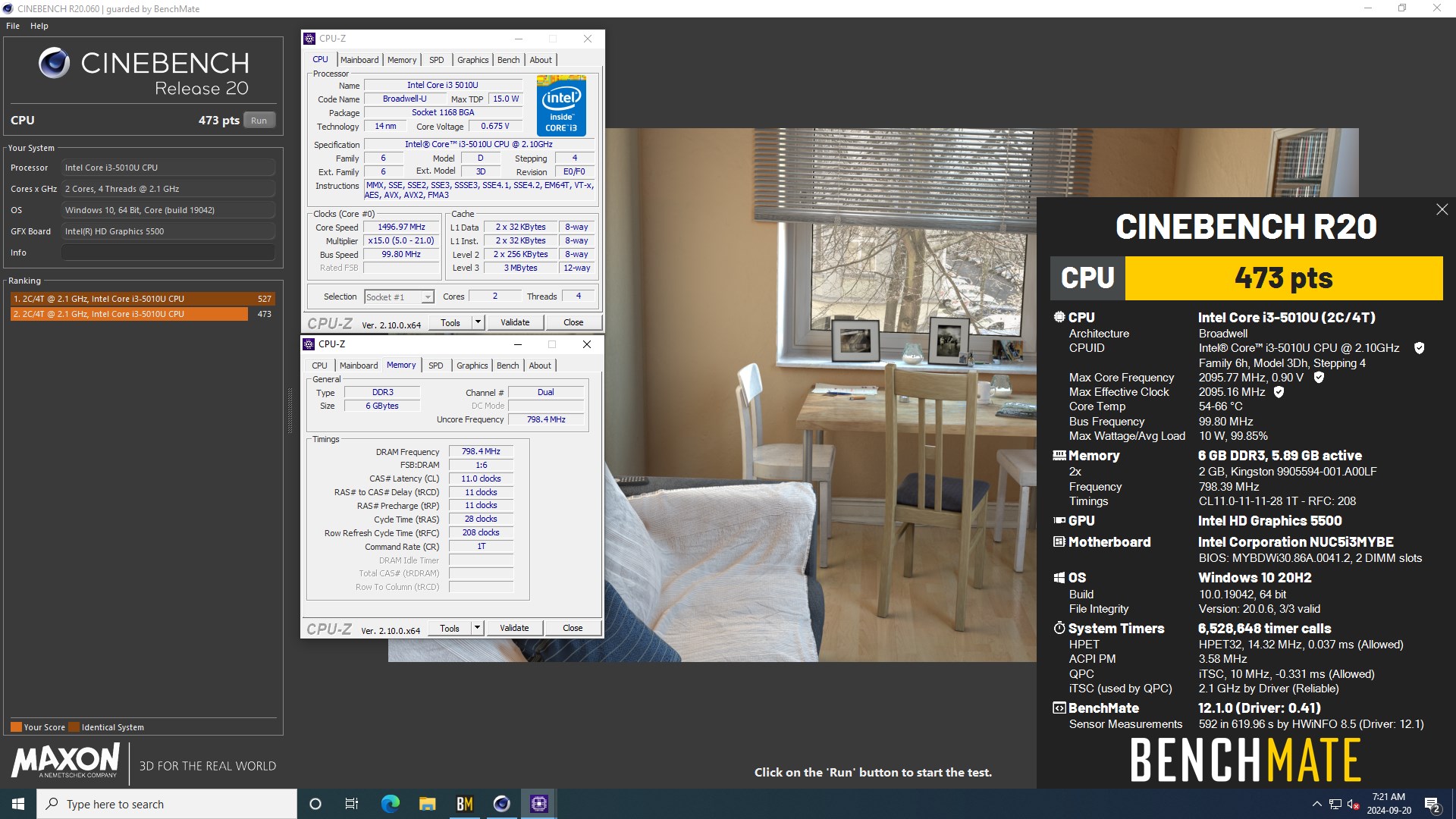
Task: Open Mainboard tab in bottom CPU-Z window
Action: tap(359, 366)
